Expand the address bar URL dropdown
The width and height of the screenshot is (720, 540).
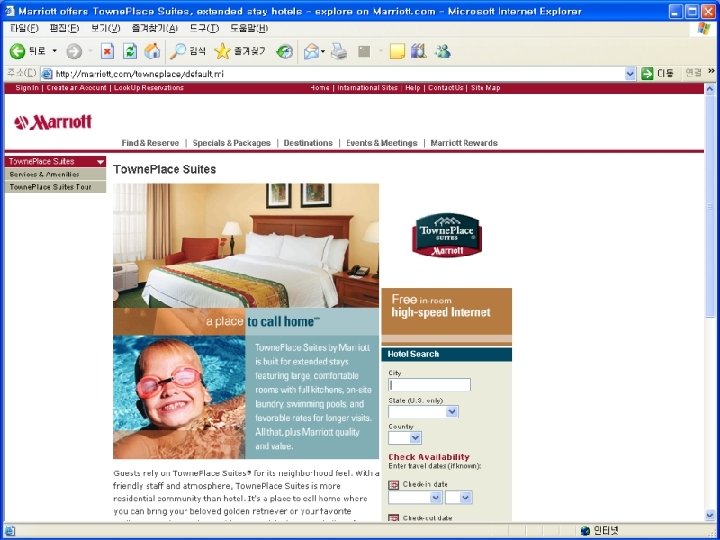click(x=630, y=73)
